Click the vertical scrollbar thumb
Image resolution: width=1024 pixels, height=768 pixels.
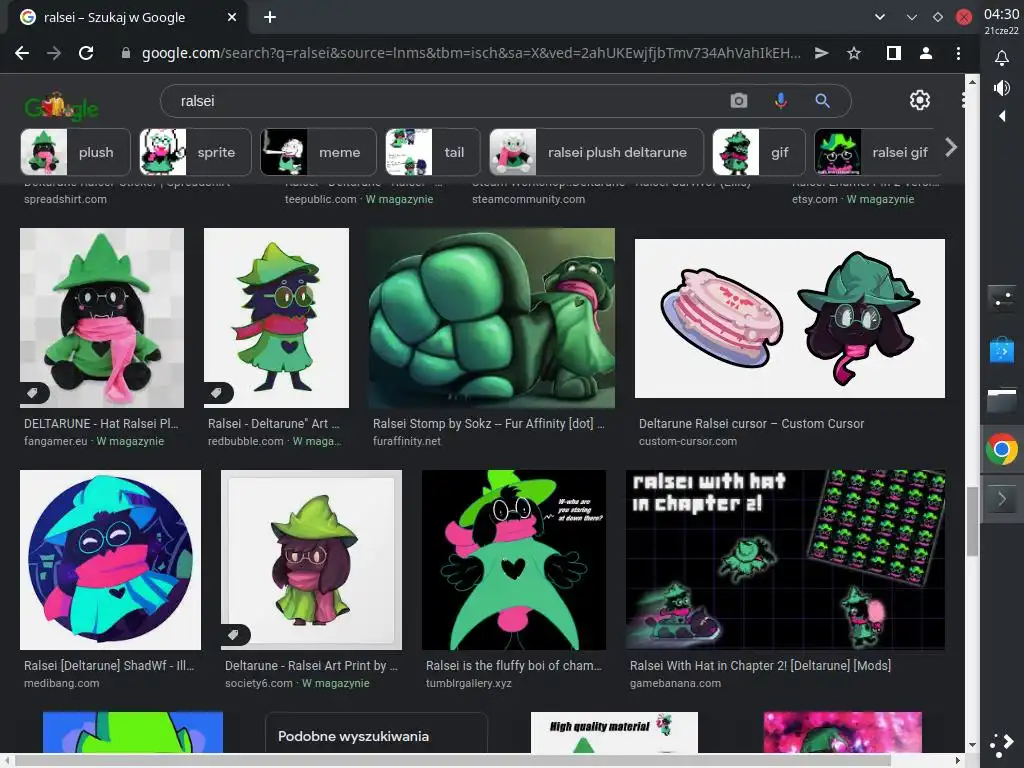[972, 520]
